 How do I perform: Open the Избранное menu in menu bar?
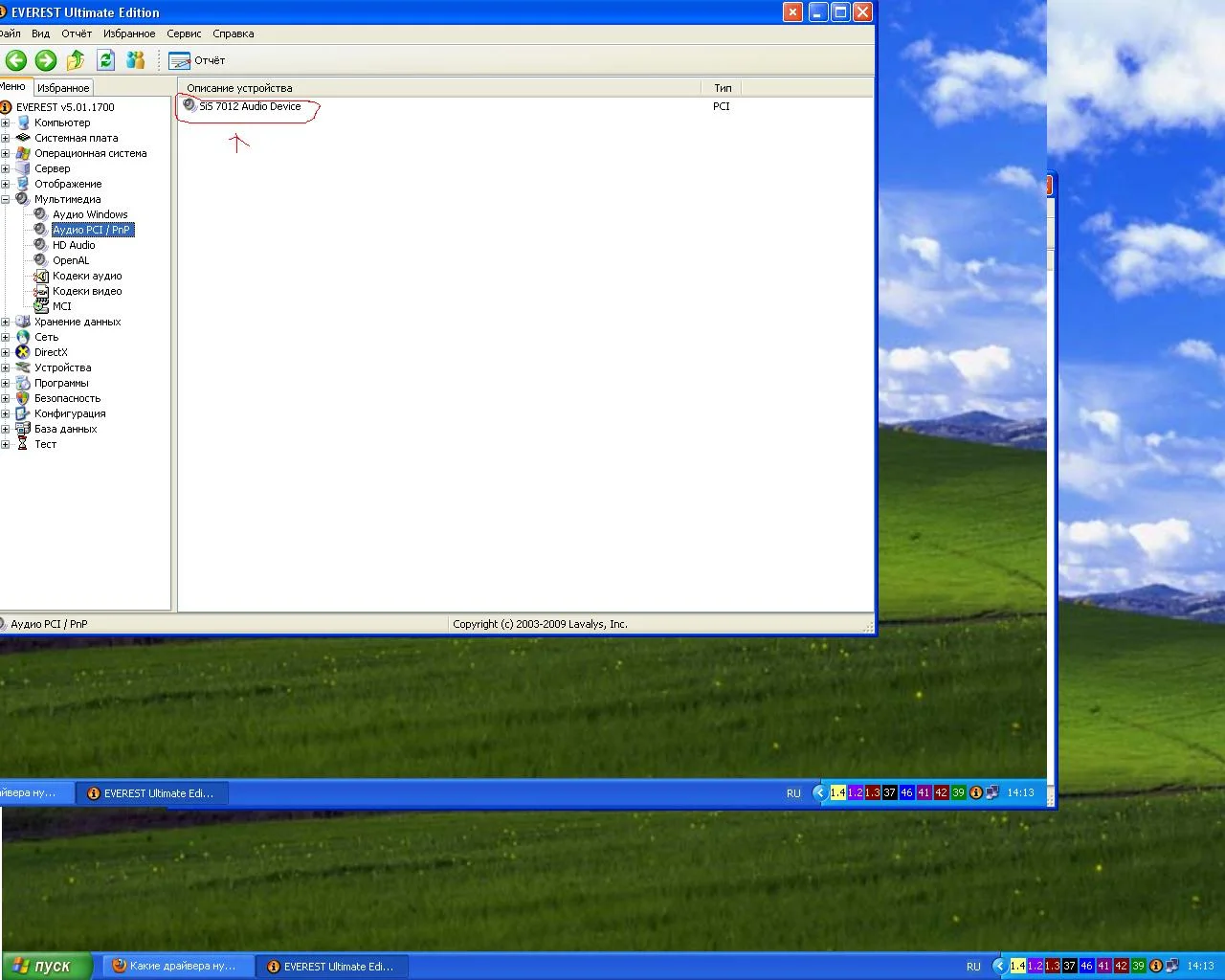(129, 33)
